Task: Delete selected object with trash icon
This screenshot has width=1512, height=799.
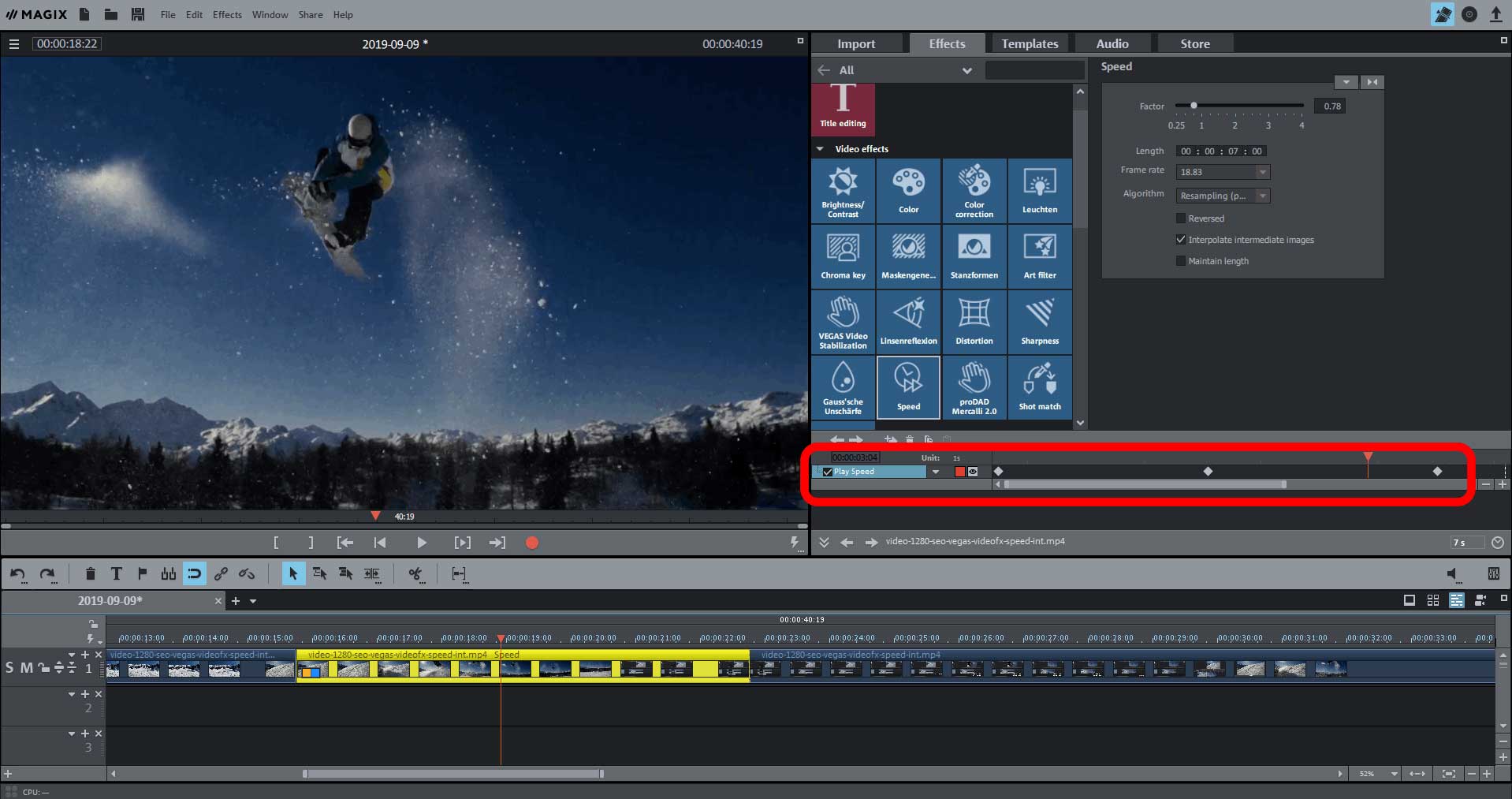Action: [90, 574]
